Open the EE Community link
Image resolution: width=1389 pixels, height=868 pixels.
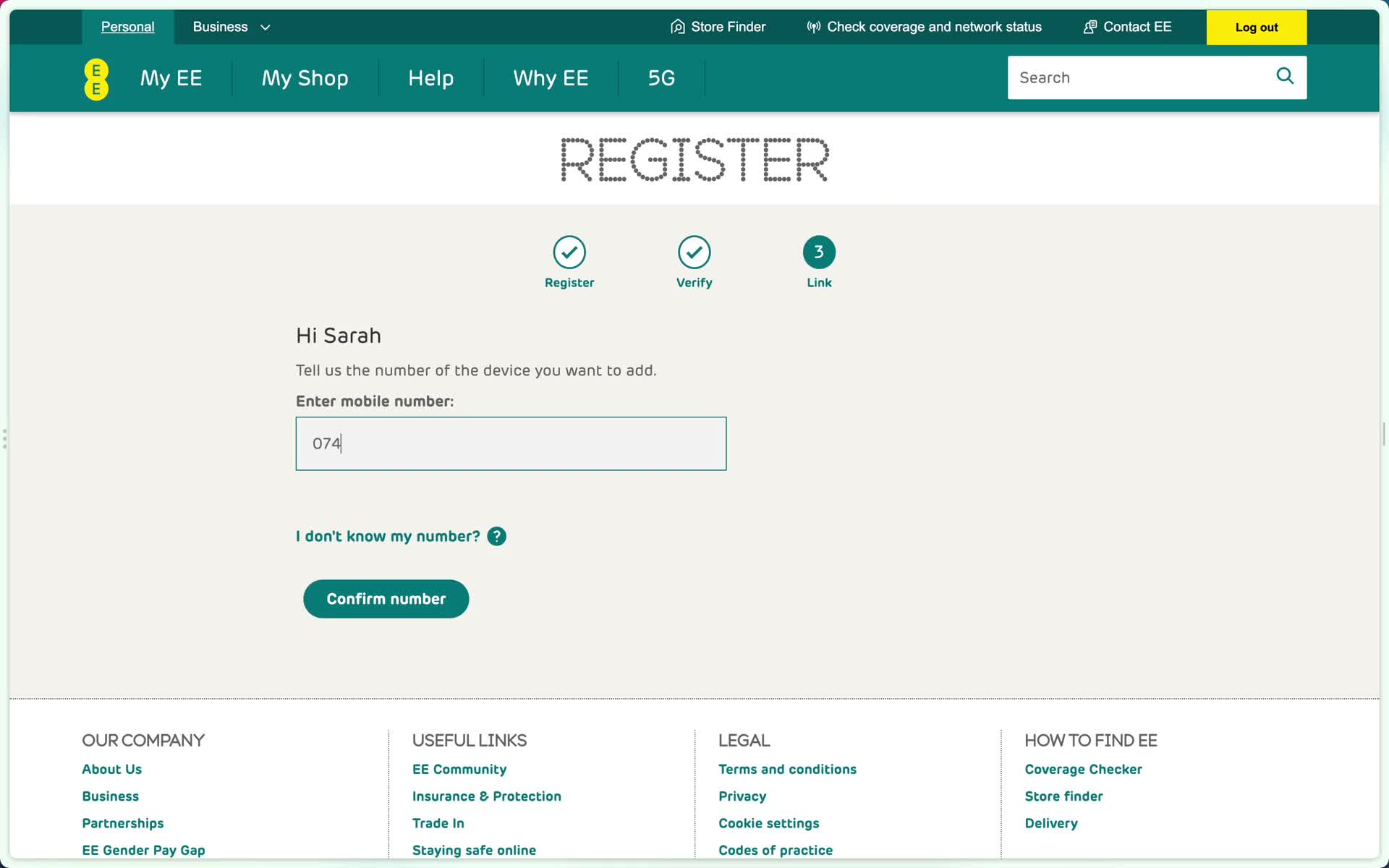coord(459,769)
